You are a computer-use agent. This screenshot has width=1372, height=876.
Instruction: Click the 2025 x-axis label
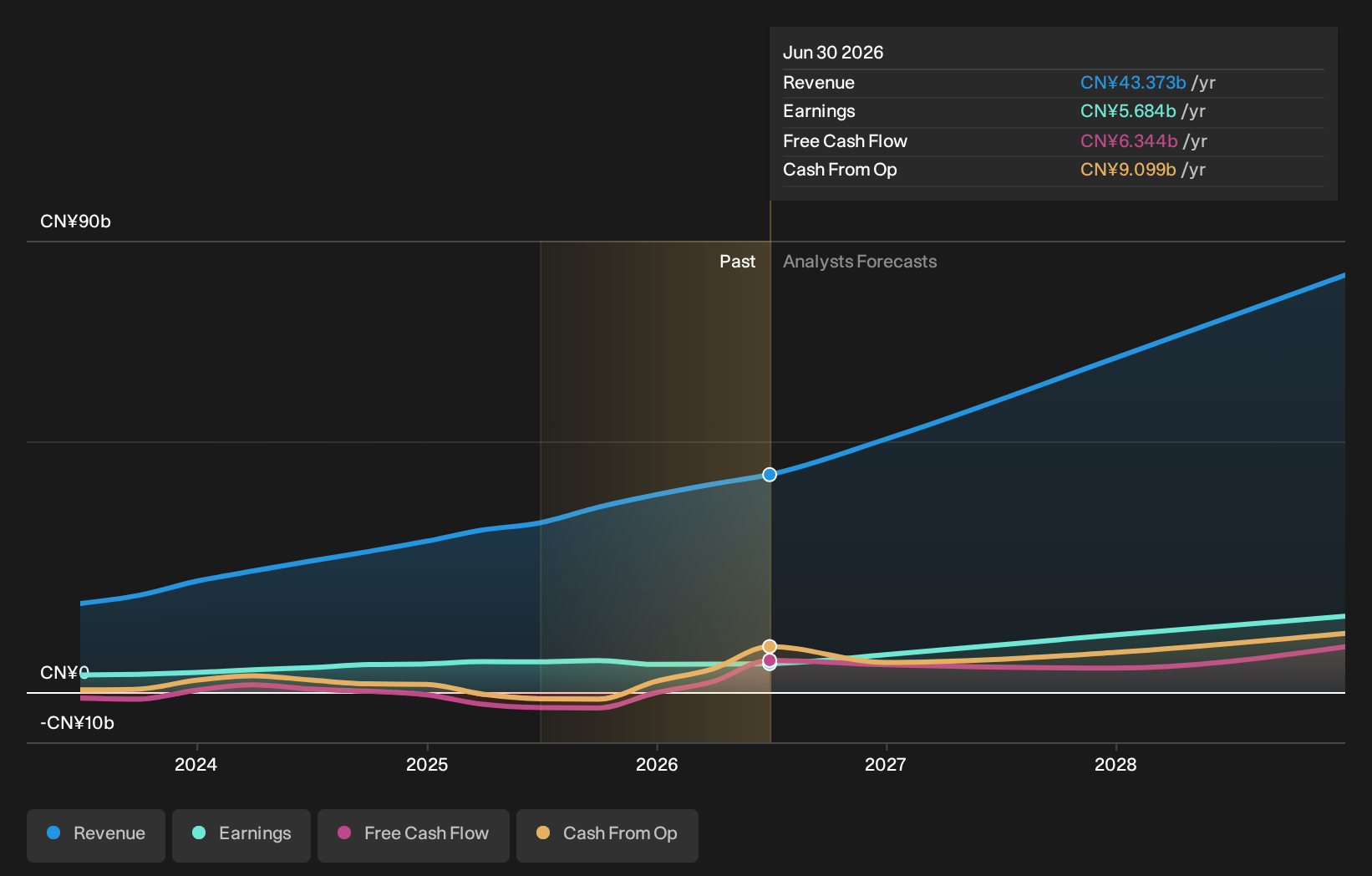pos(427,765)
